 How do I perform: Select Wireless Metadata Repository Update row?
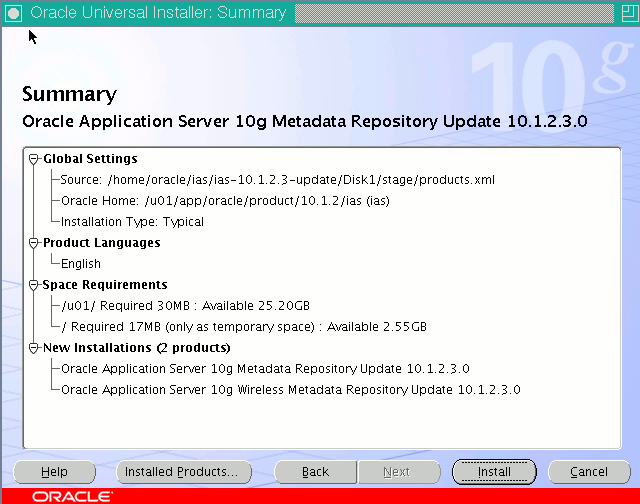[291, 390]
